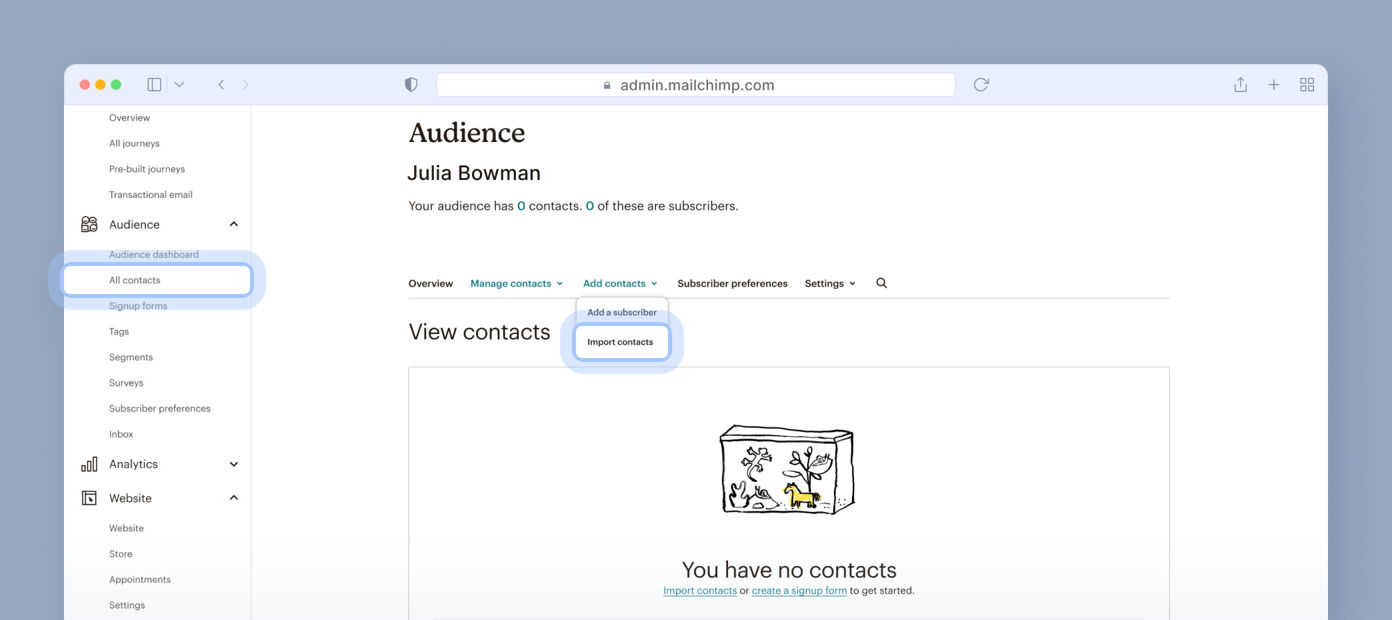Click the Website icon in sidebar

pyautogui.click(x=89, y=498)
